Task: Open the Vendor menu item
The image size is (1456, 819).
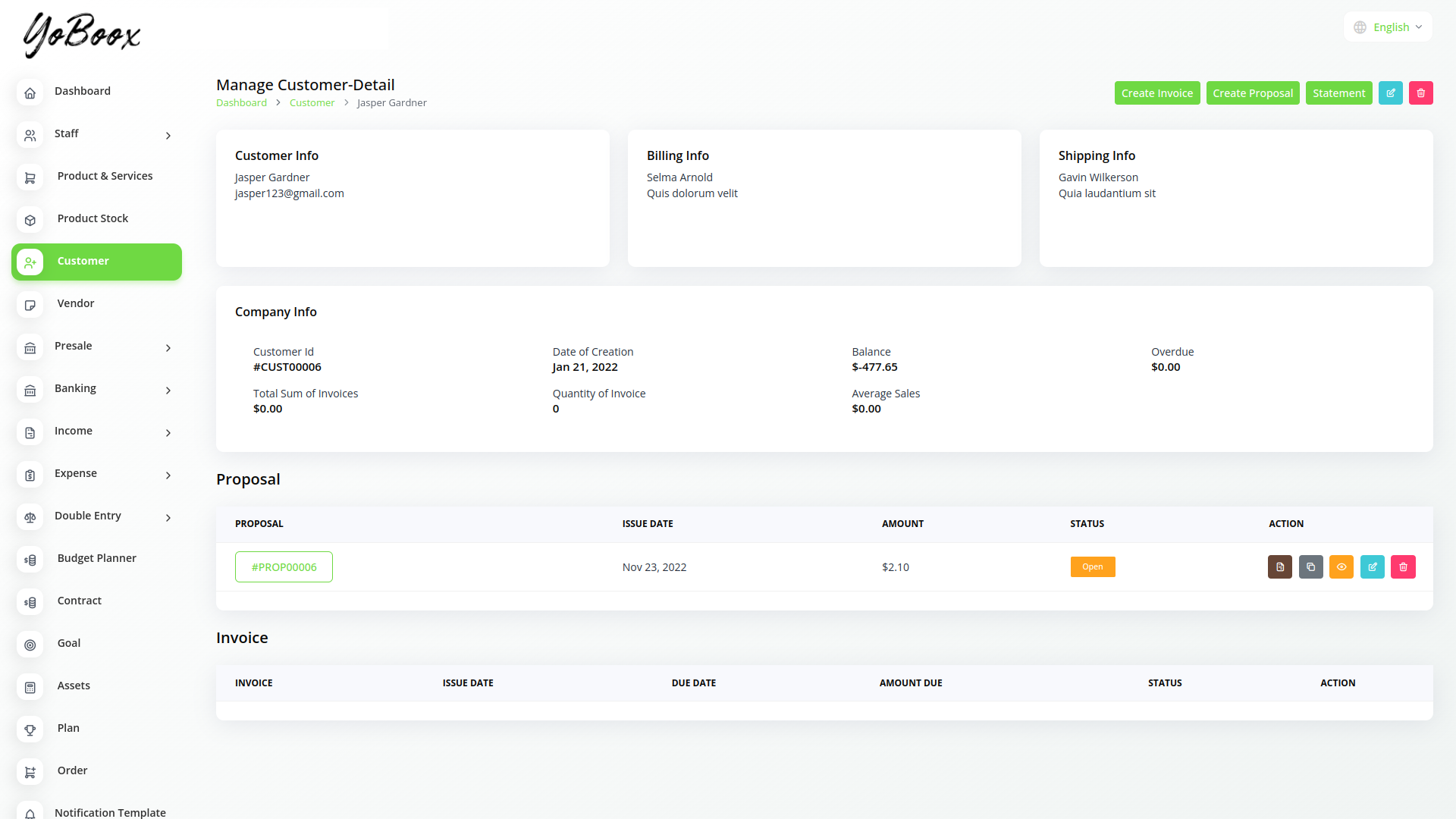Action: tap(76, 303)
